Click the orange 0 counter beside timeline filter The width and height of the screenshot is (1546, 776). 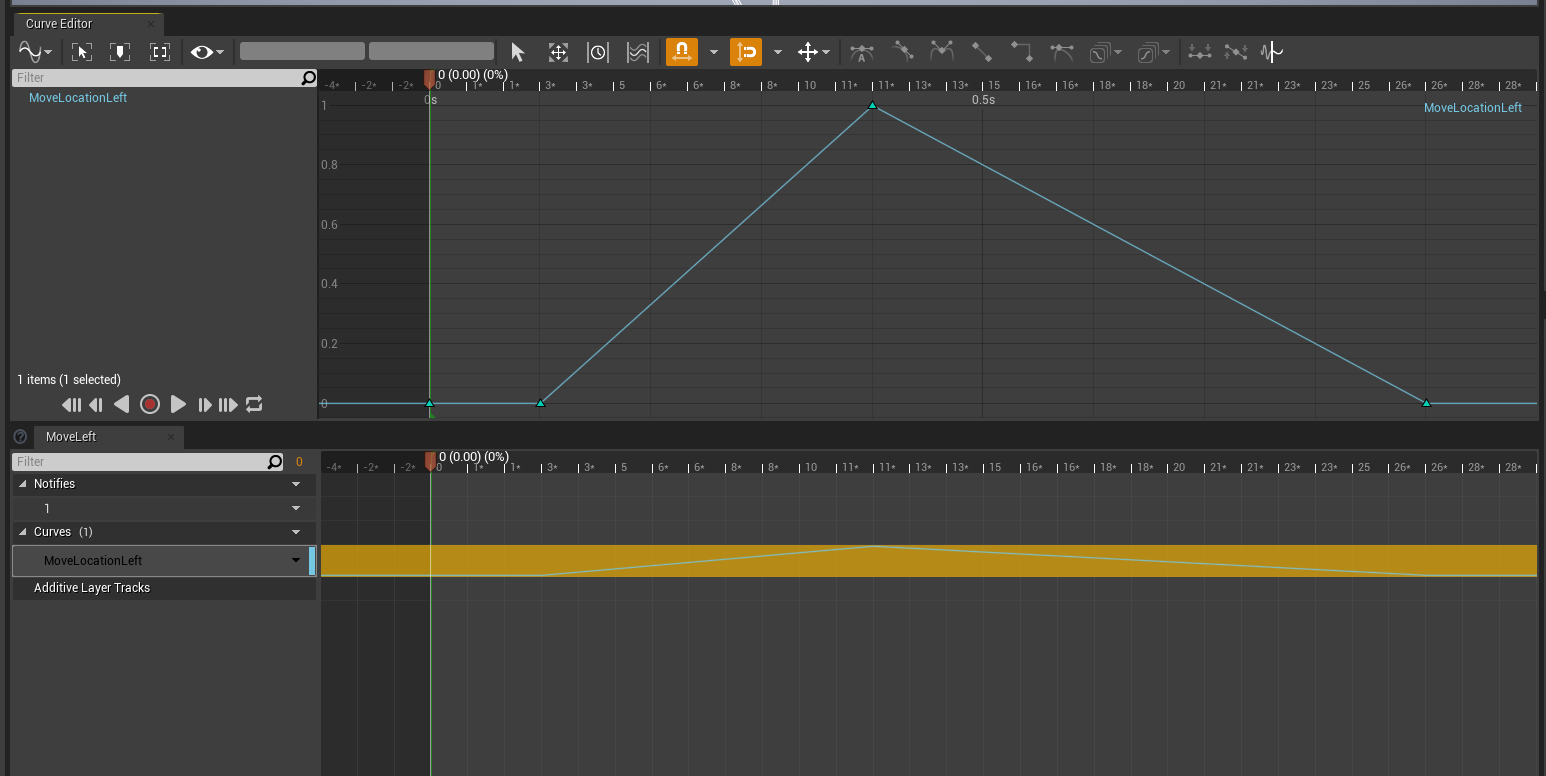[x=299, y=462]
